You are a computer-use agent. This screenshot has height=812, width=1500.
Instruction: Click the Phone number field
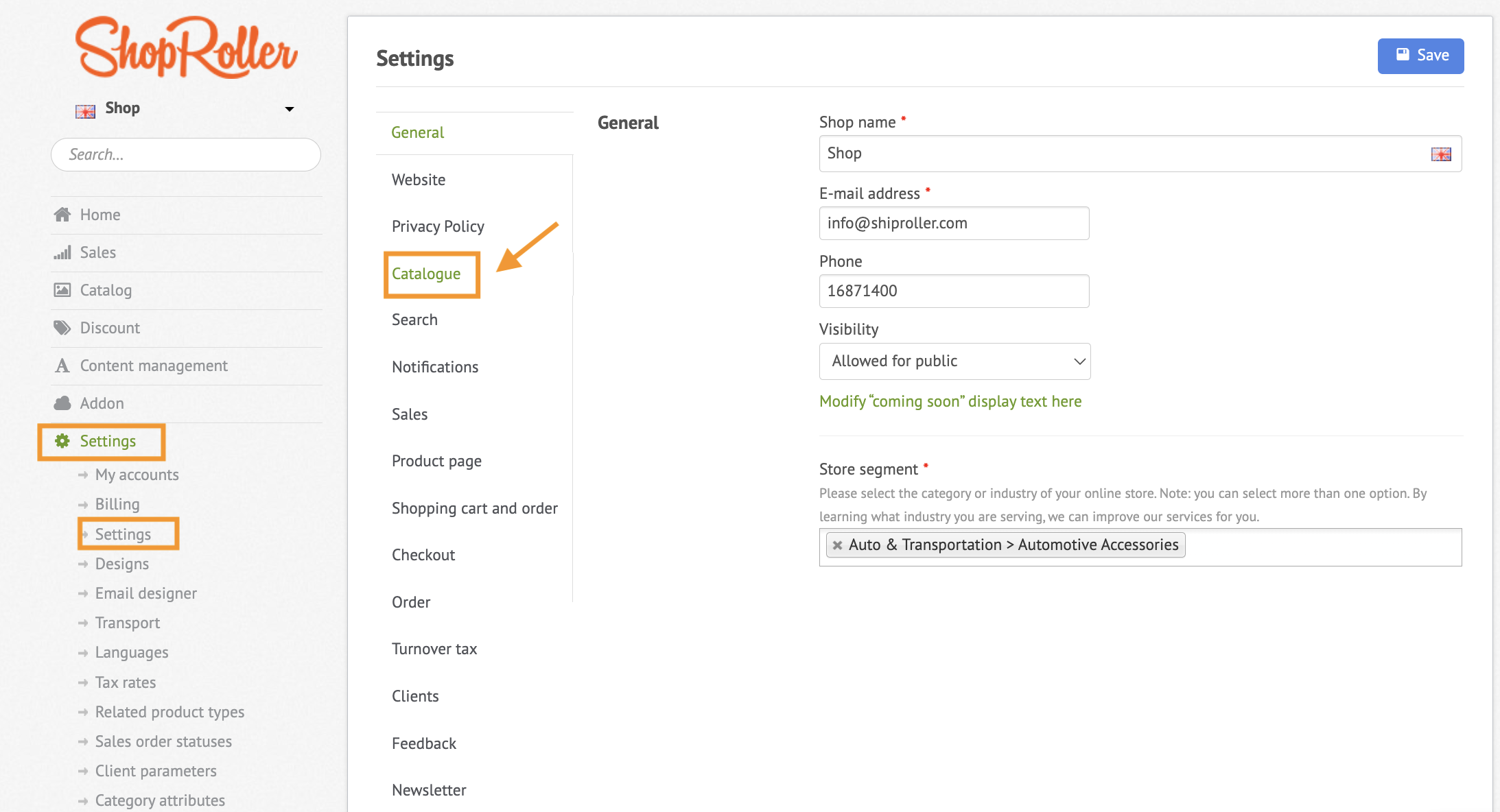click(954, 291)
